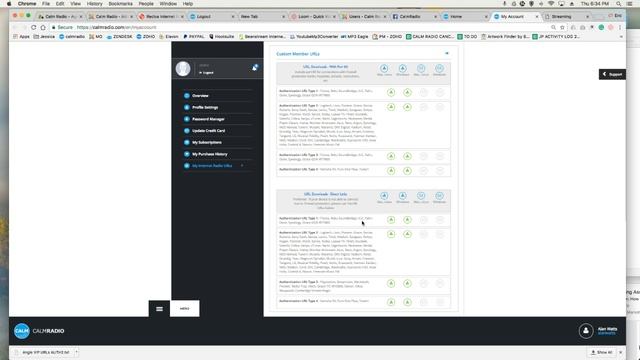Switch to the New Tab browser tab
The height and width of the screenshot is (360, 640).
tap(263, 16)
